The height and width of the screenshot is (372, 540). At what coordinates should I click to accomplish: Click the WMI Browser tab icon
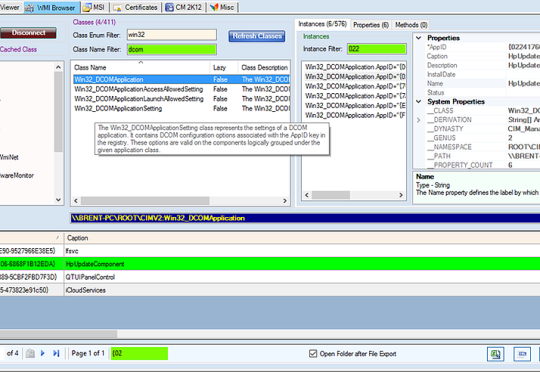[30, 8]
